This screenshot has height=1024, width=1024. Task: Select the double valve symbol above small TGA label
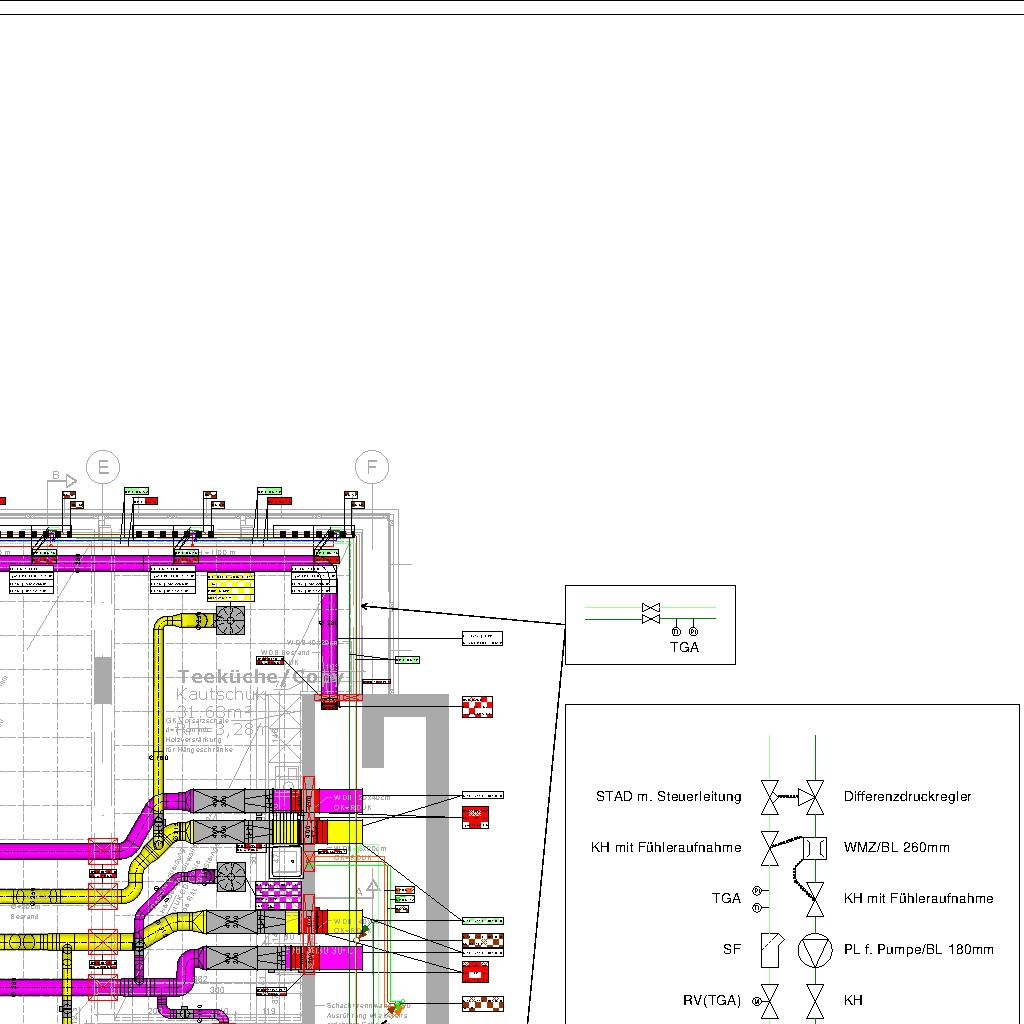tap(651, 613)
